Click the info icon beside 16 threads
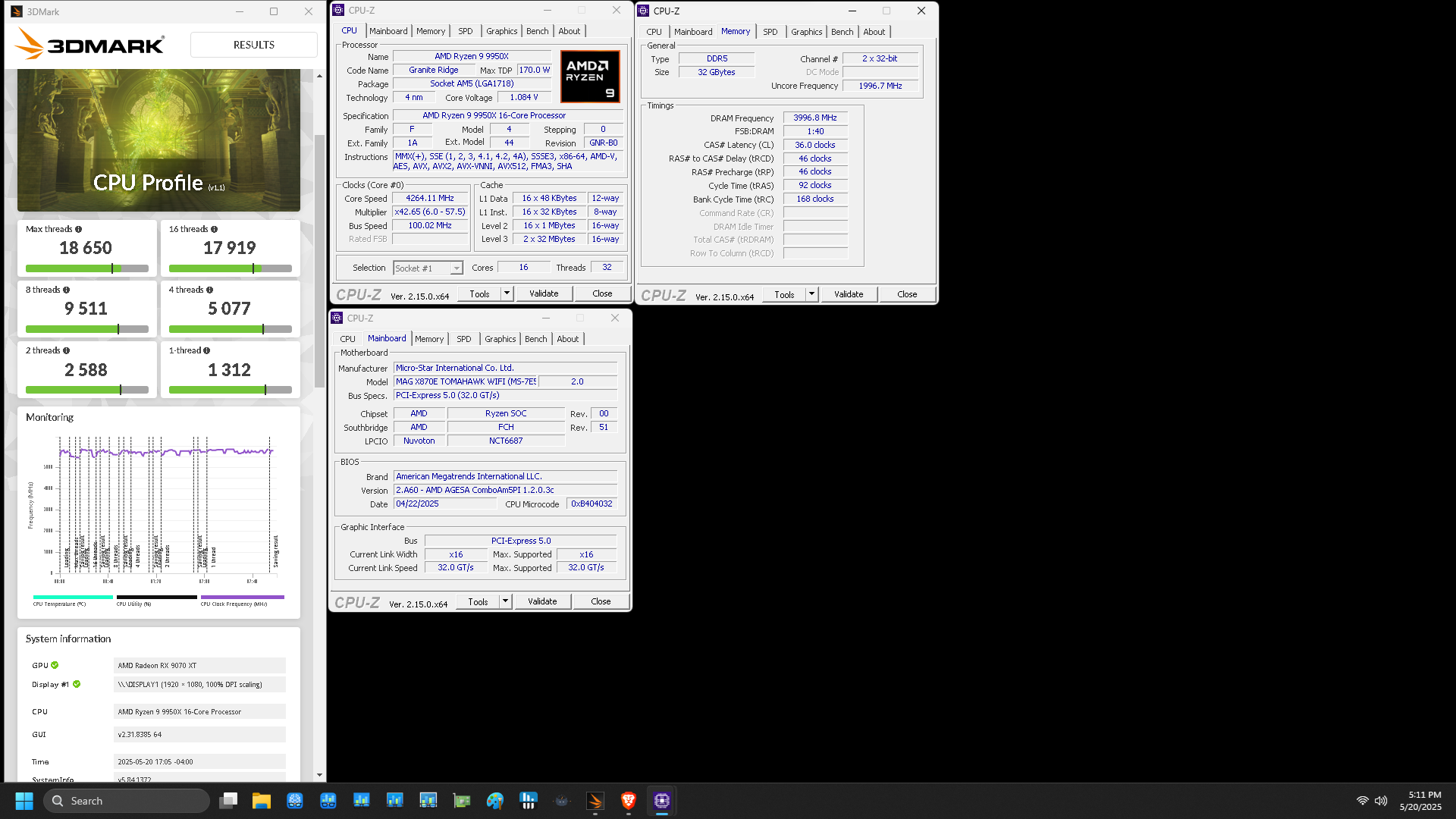 (214, 229)
